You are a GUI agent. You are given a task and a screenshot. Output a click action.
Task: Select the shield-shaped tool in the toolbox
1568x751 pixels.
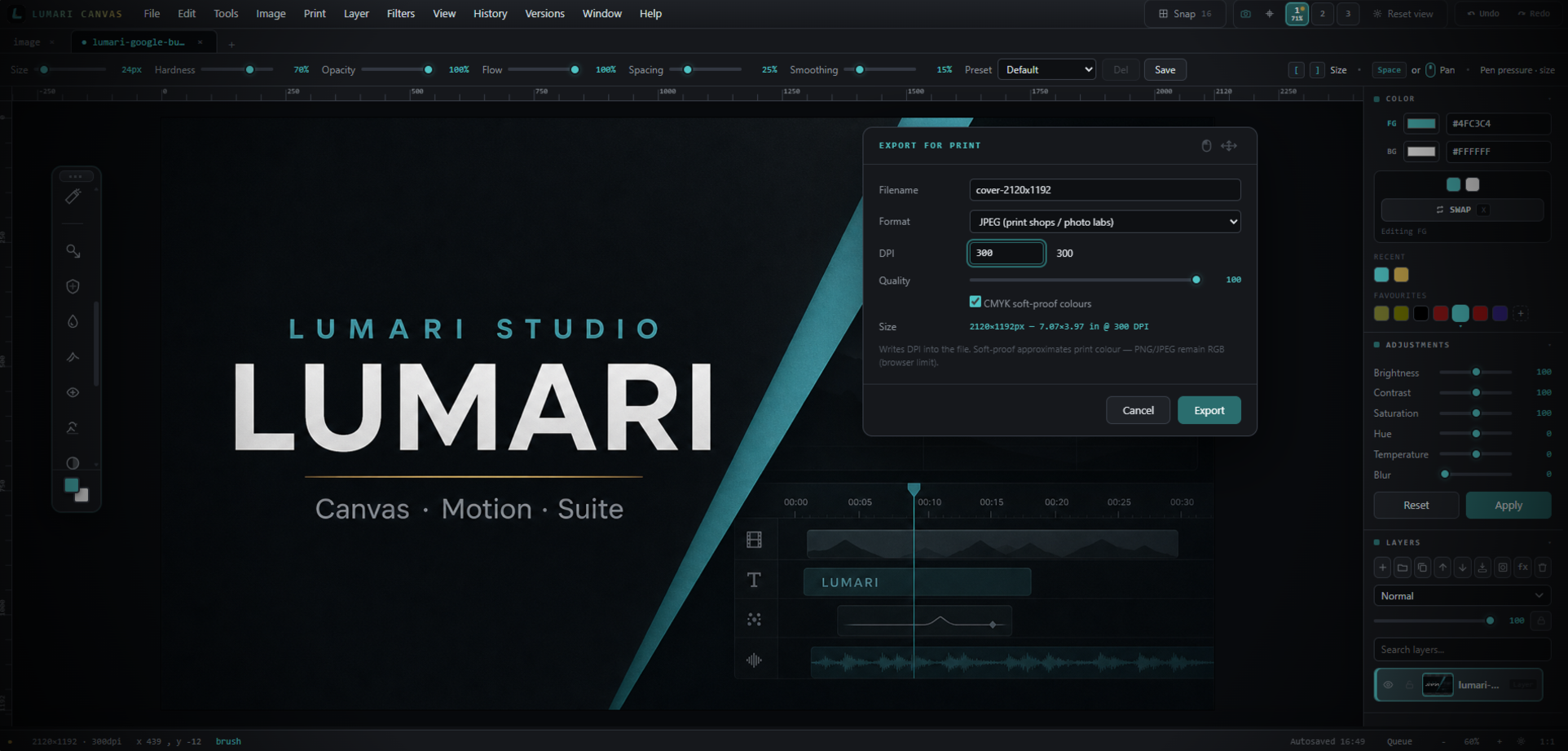click(x=73, y=286)
